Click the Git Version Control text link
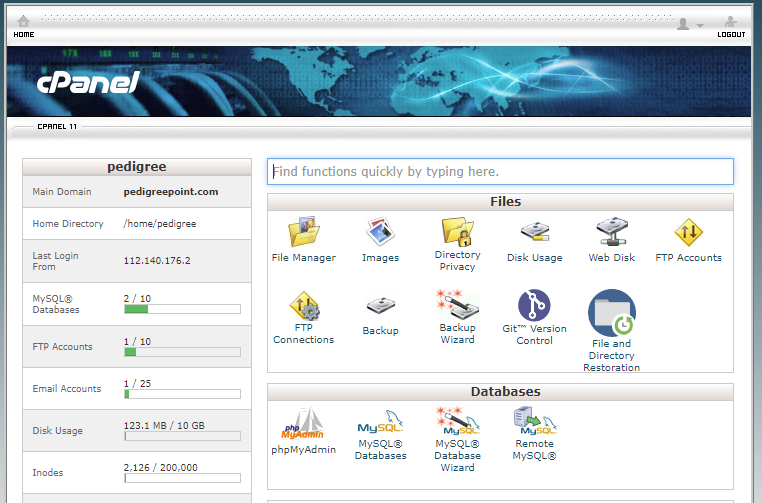 pos(535,334)
